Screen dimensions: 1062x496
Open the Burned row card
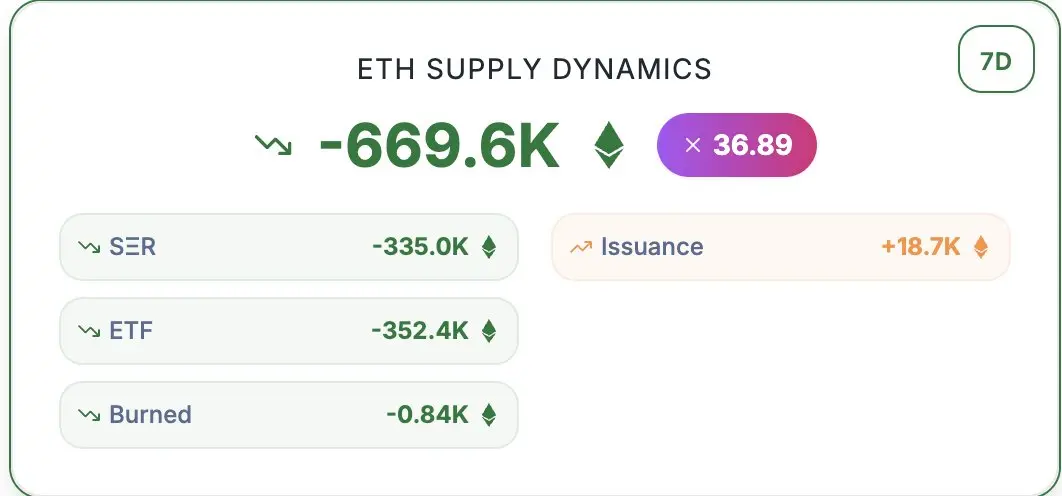(289, 415)
